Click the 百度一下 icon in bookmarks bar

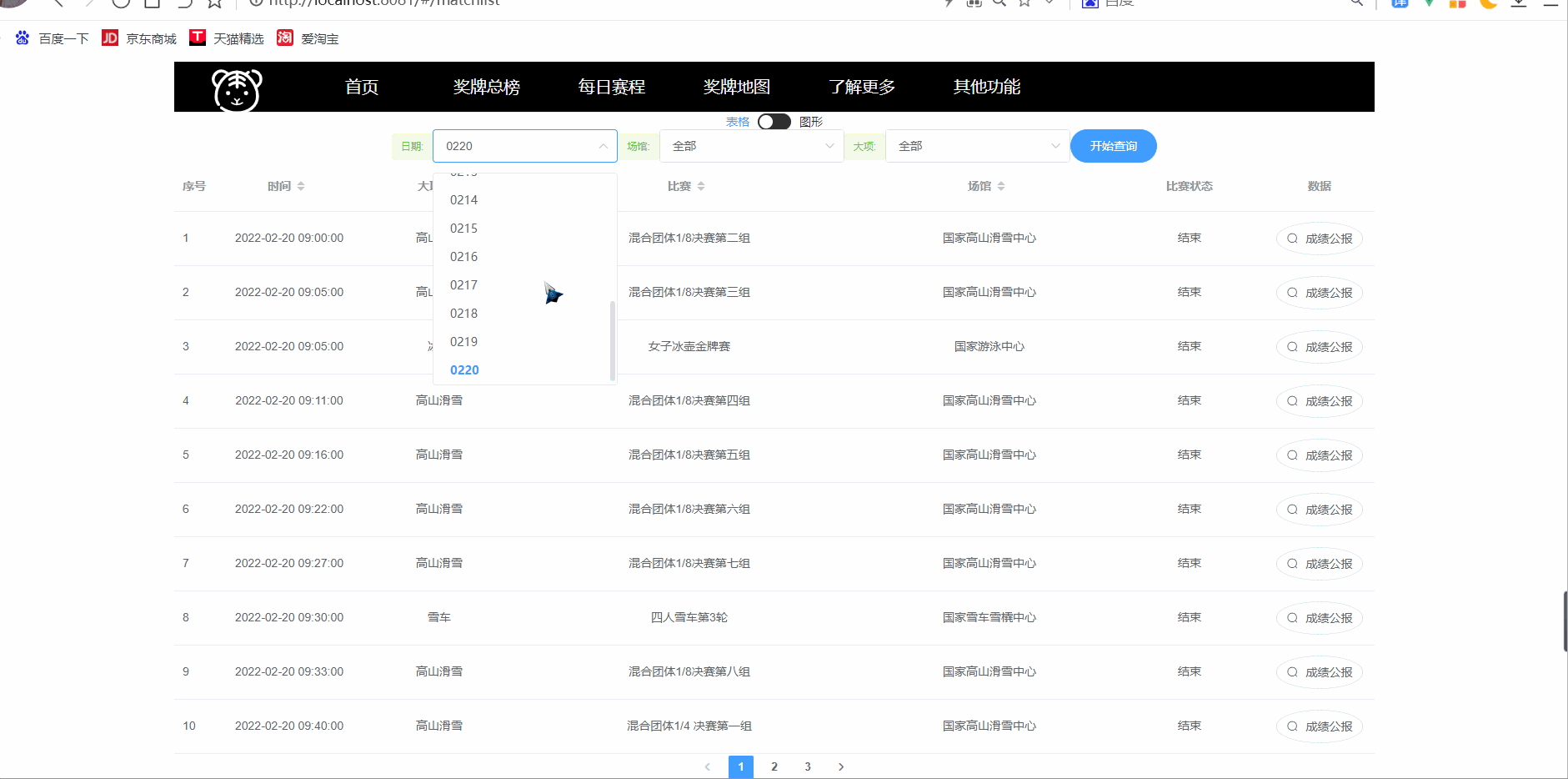pos(22,38)
